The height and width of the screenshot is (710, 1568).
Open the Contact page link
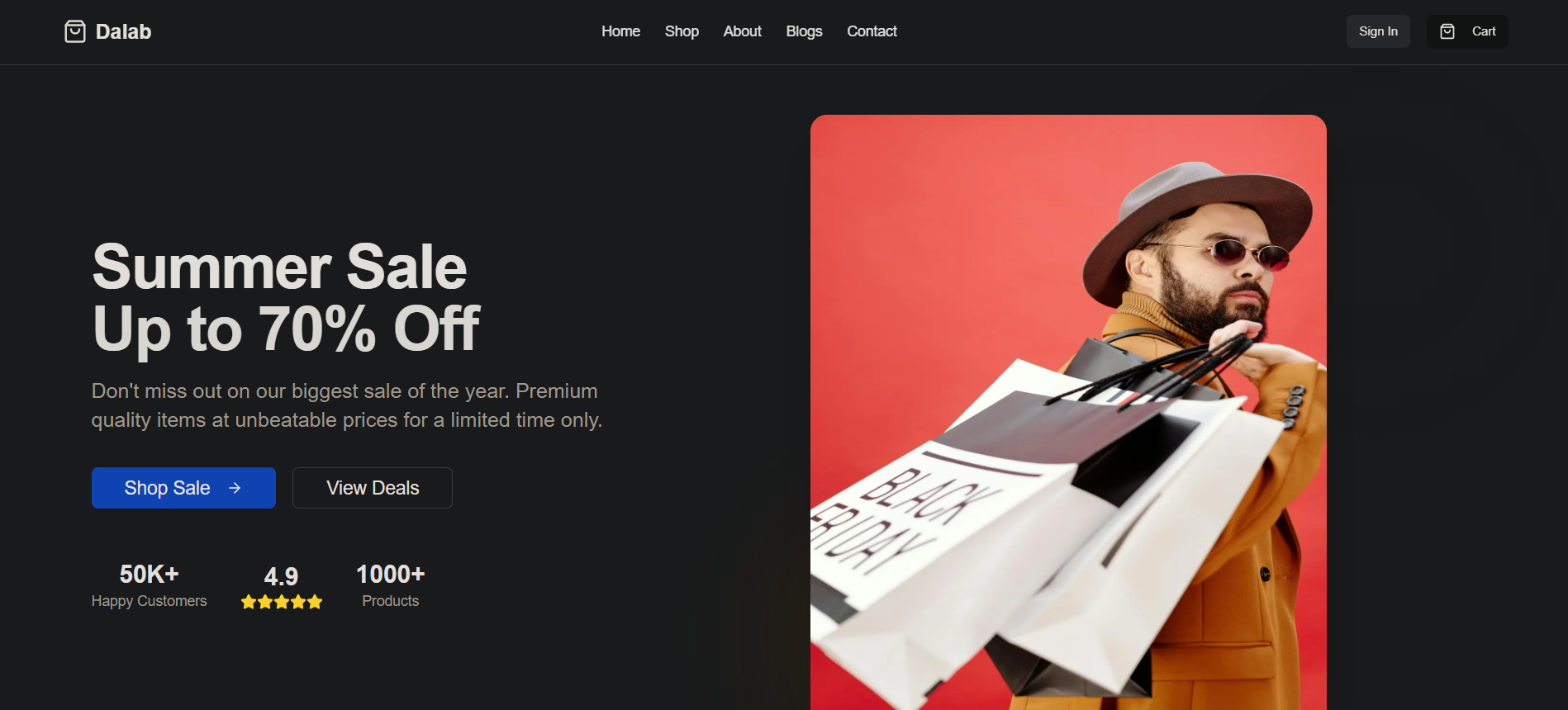(872, 31)
